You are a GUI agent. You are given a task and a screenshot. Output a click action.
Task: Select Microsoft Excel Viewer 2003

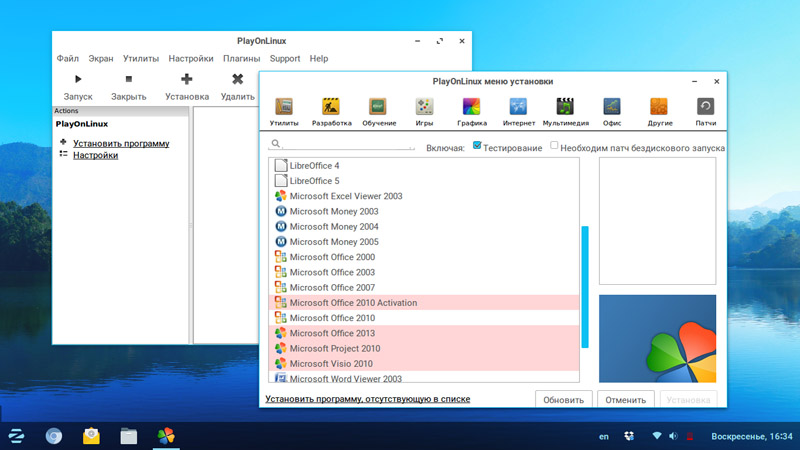tap(424, 196)
